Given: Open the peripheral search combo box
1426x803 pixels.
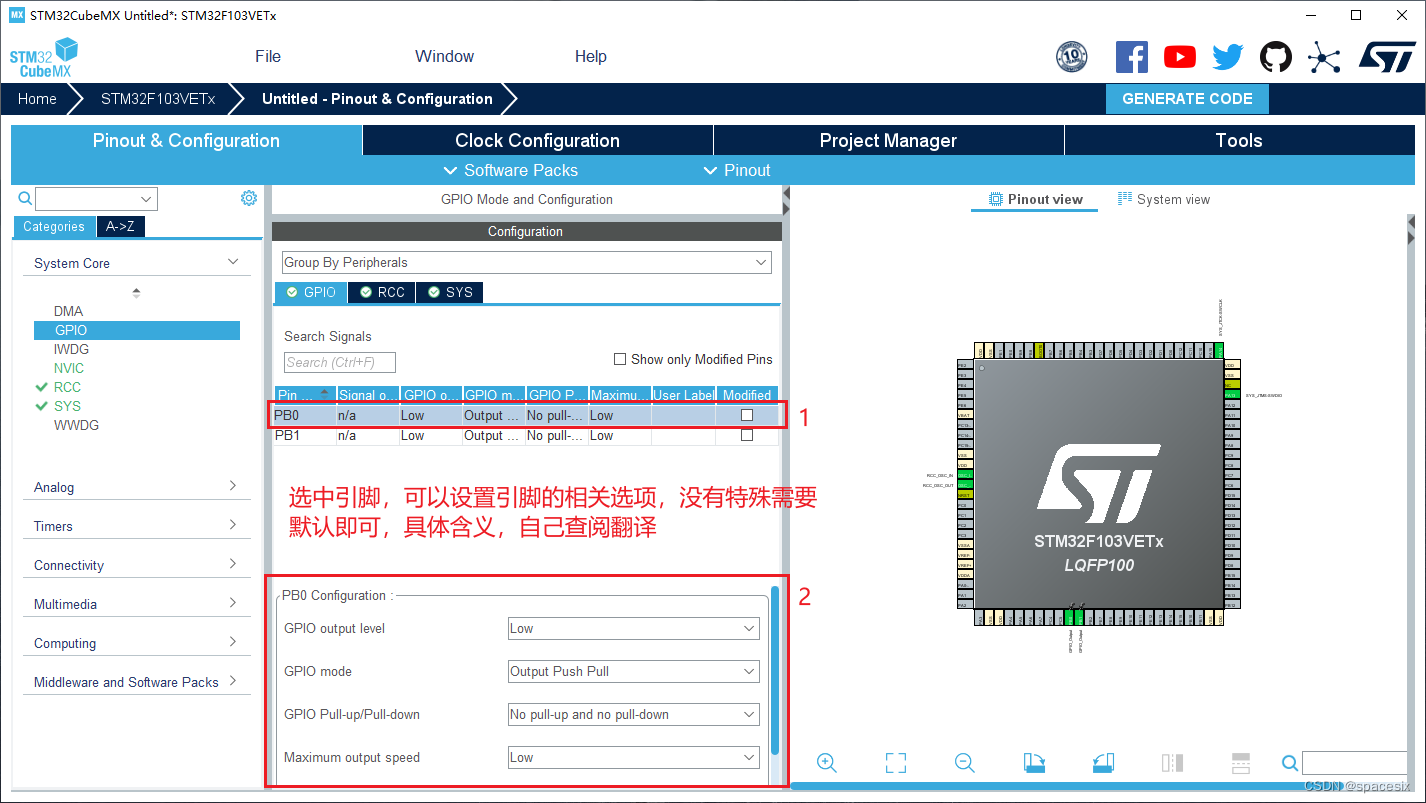Looking at the screenshot, I should coord(96,199).
